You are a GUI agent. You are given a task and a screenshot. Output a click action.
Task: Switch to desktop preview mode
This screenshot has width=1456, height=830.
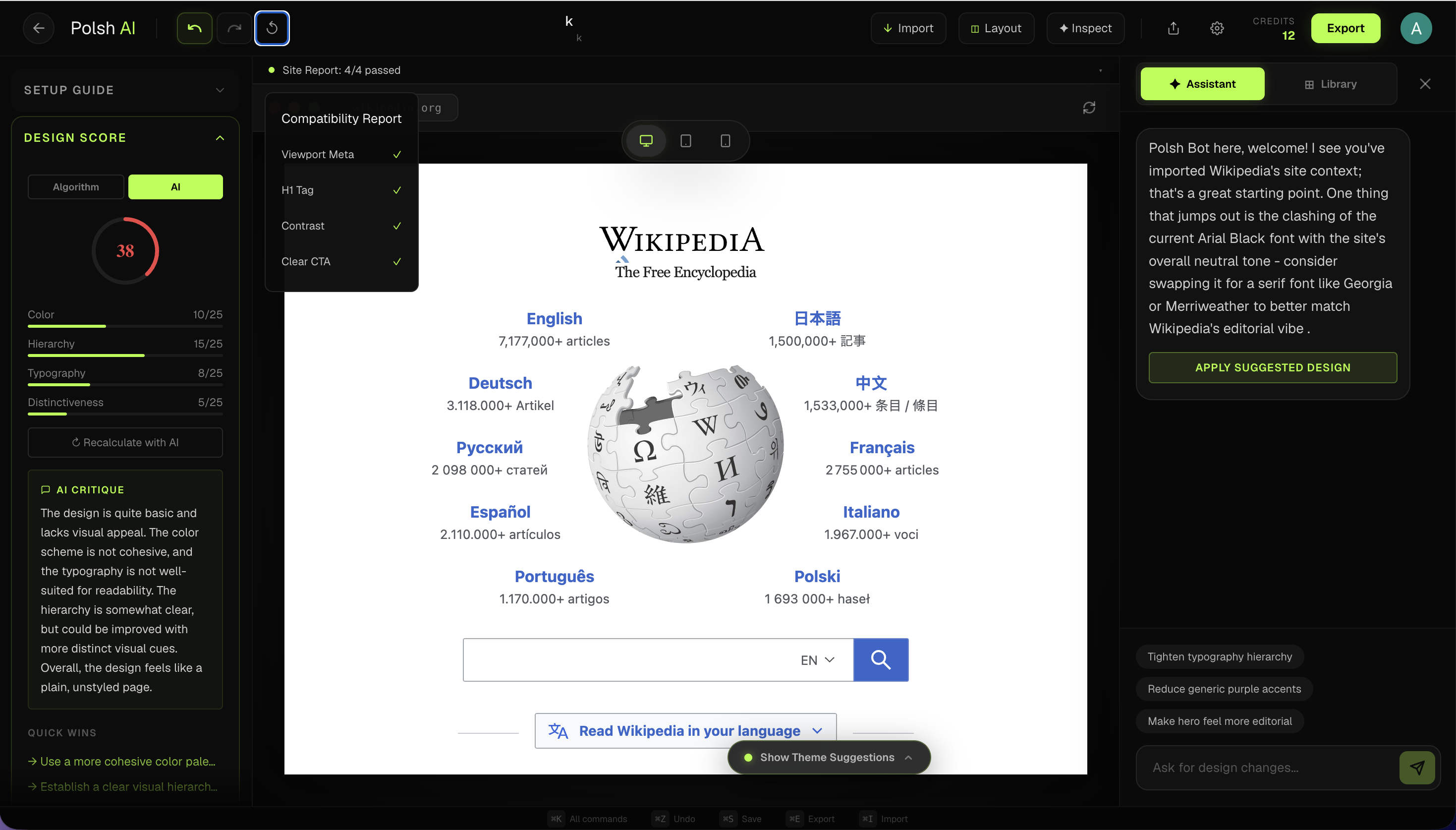click(646, 140)
